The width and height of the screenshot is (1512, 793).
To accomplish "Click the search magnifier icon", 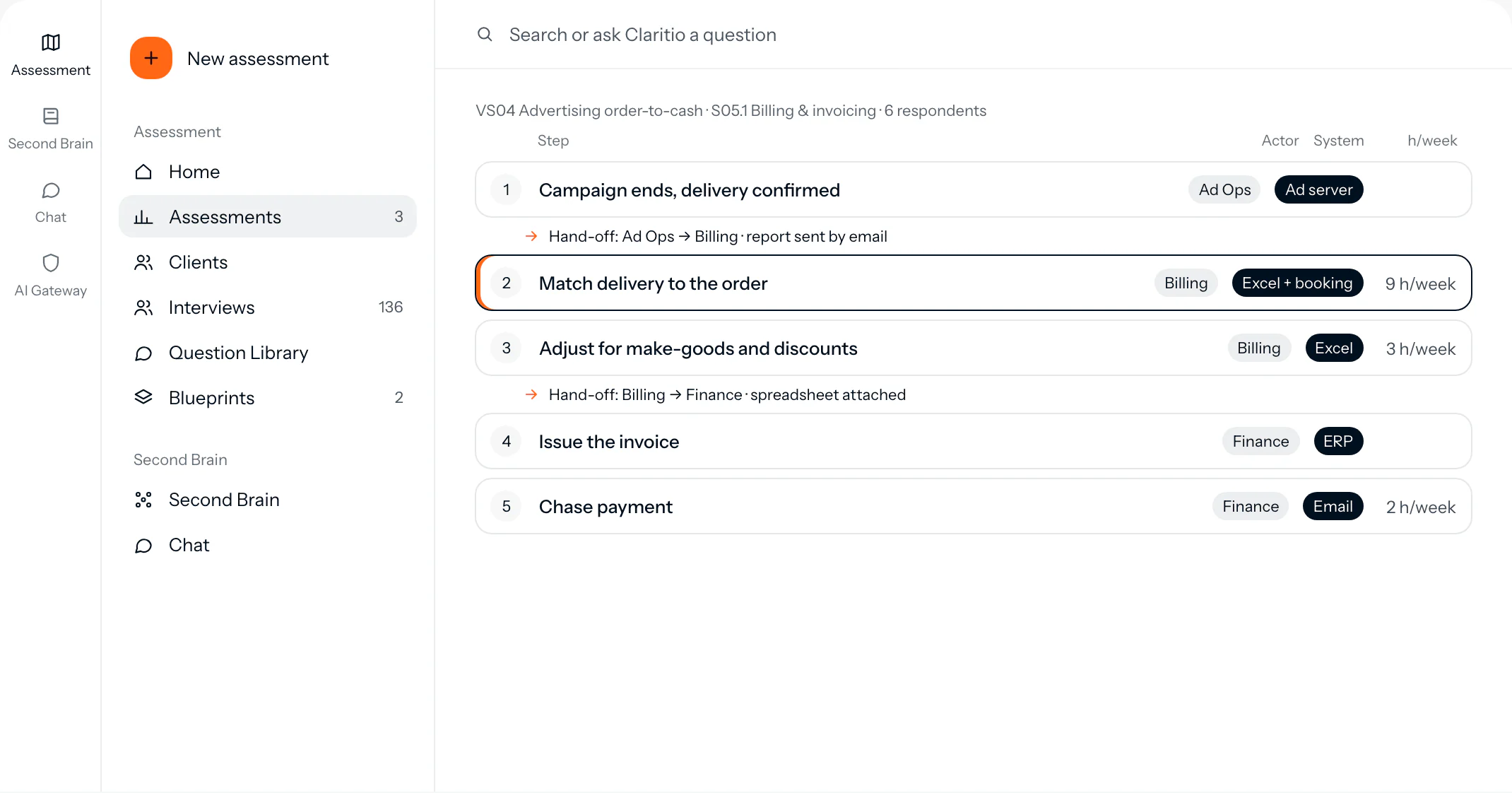I will click(485, 34).
